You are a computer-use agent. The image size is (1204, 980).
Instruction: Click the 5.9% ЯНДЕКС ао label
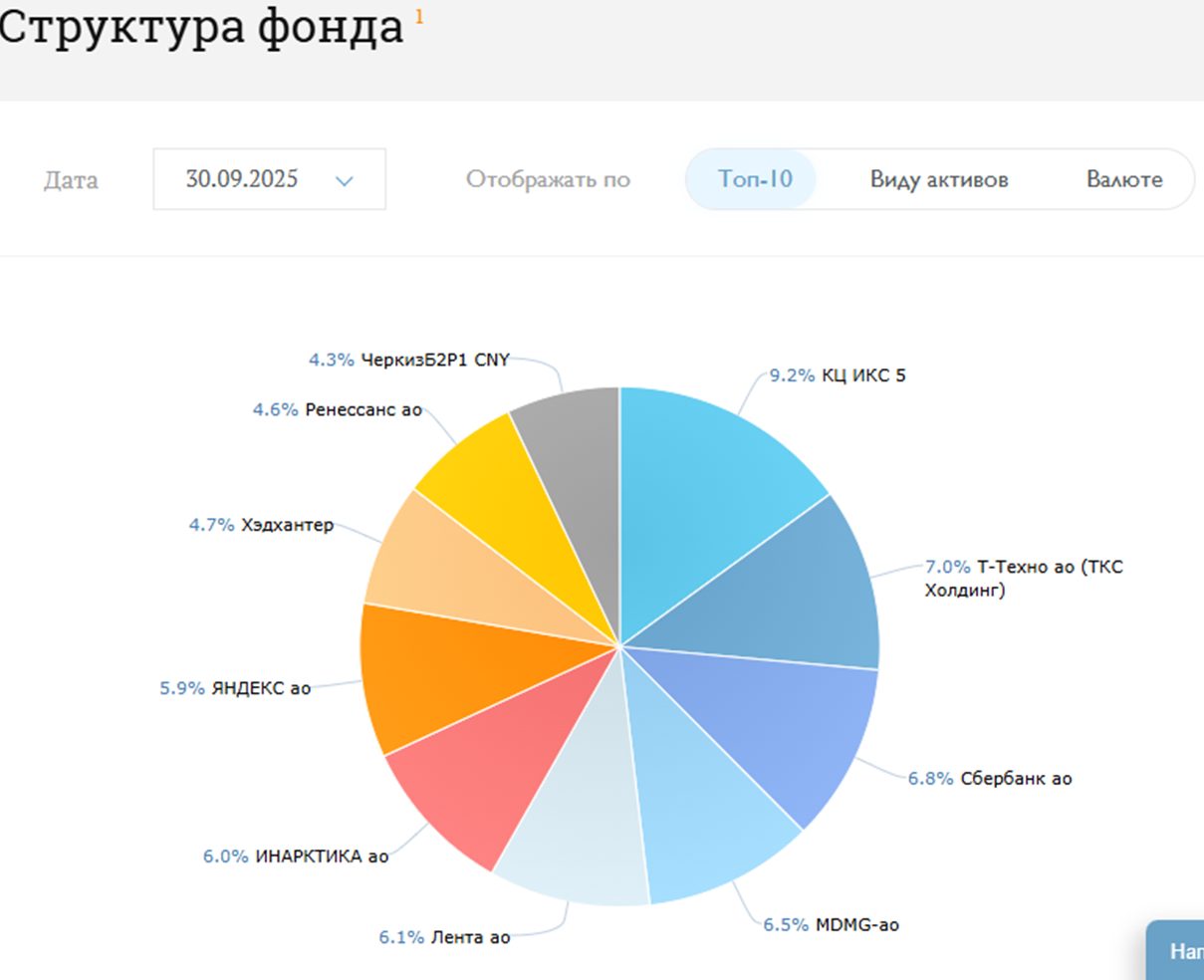tap(235, 688)
